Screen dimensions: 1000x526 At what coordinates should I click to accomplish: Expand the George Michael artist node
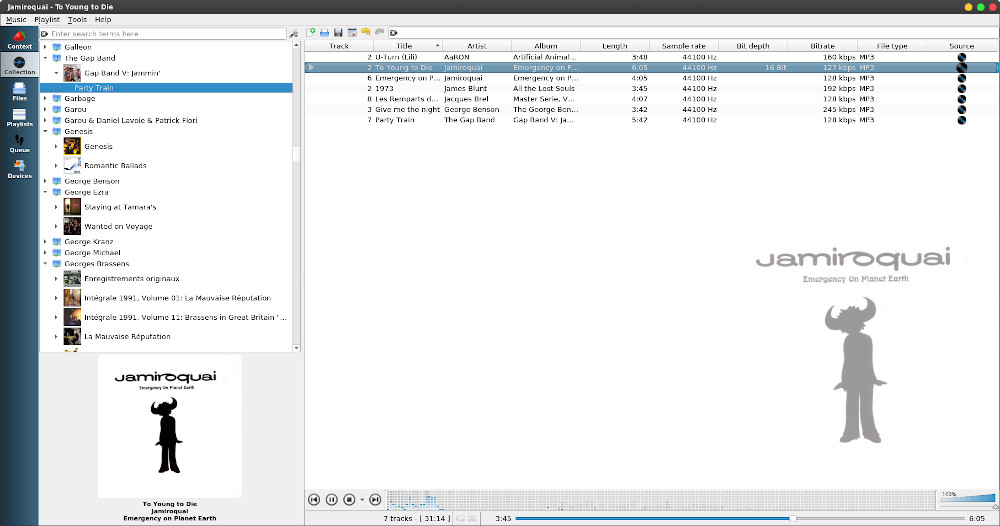click(45, 253)
